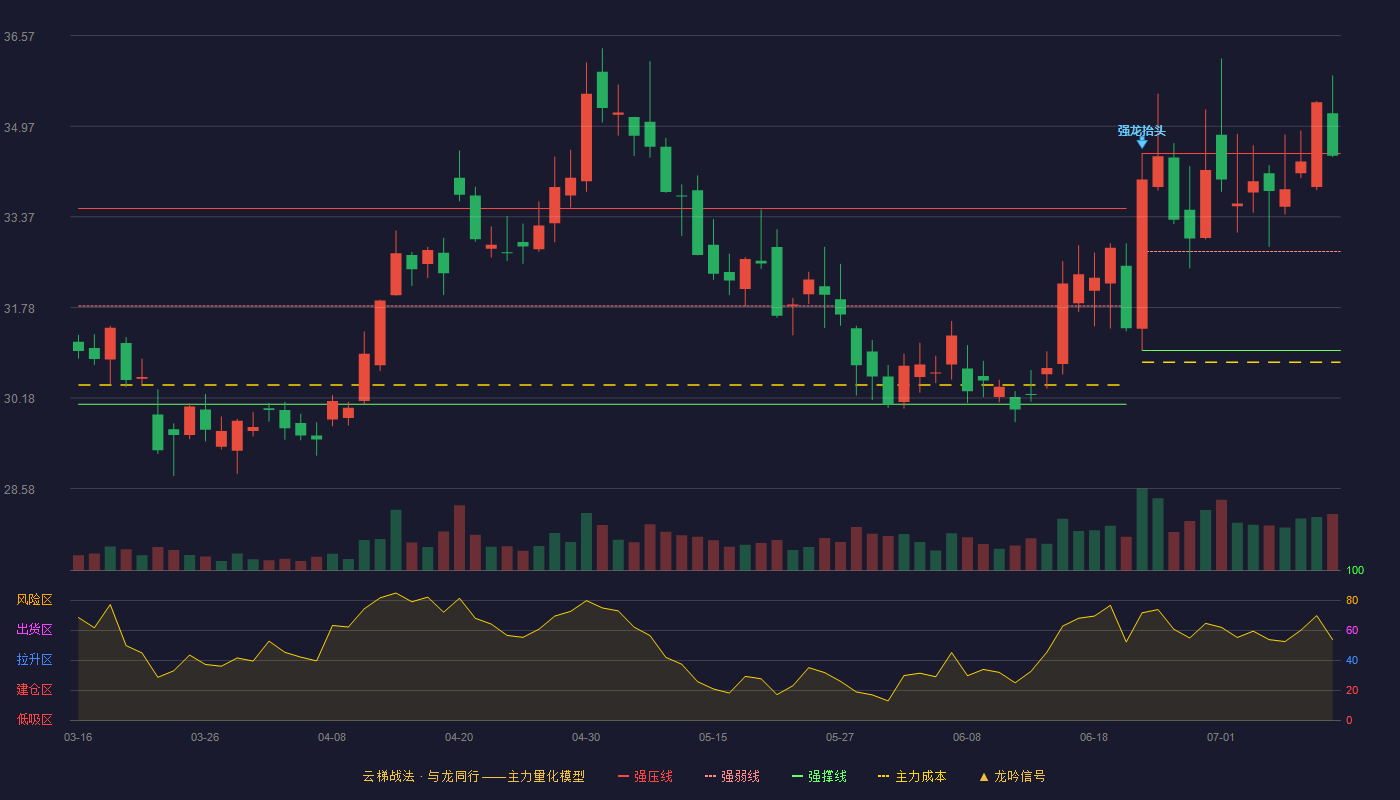
Task: Click the orange 80 indicator axis value
Action: (1351, 600)
